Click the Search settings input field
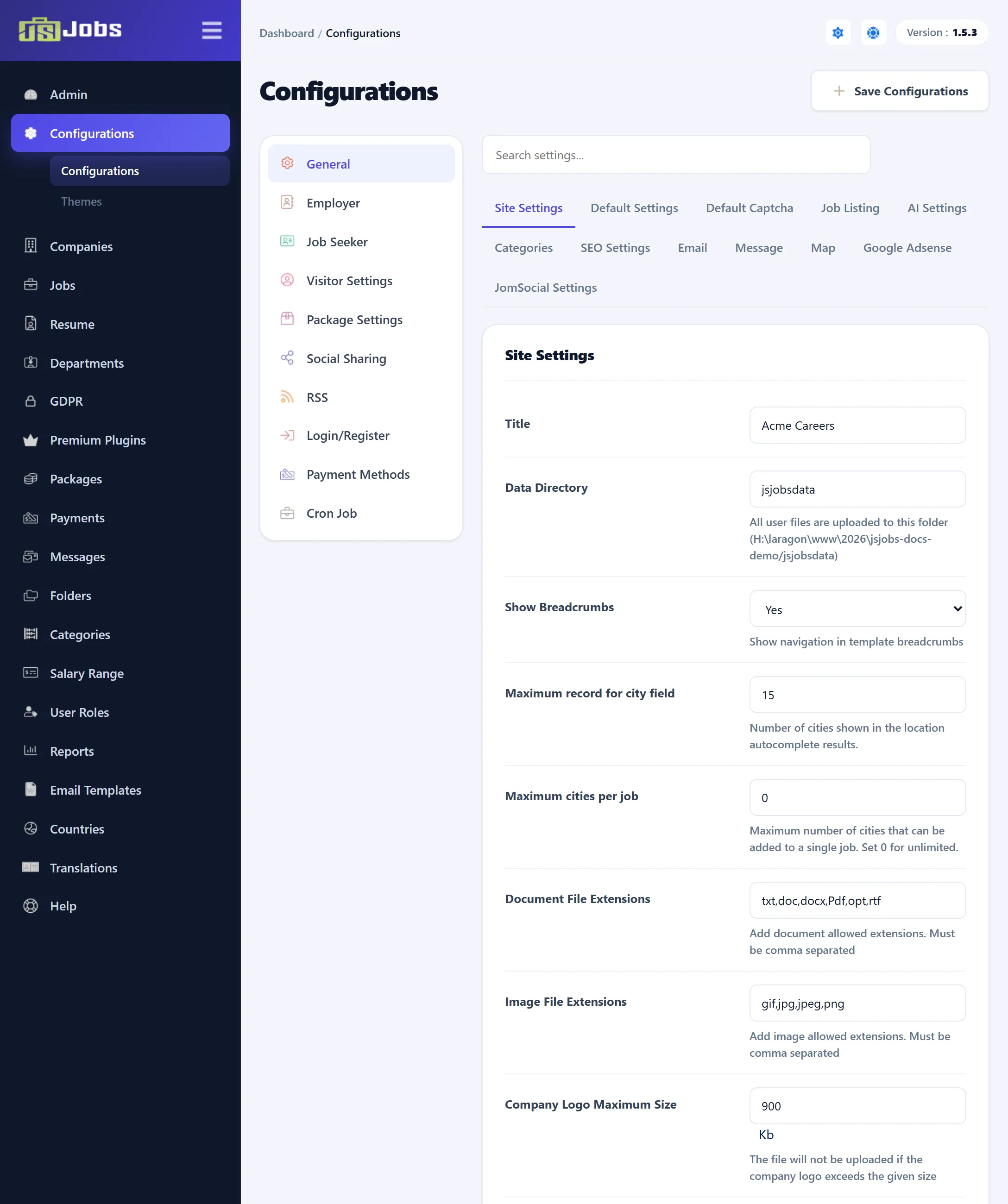 click(x=675, y=155)
